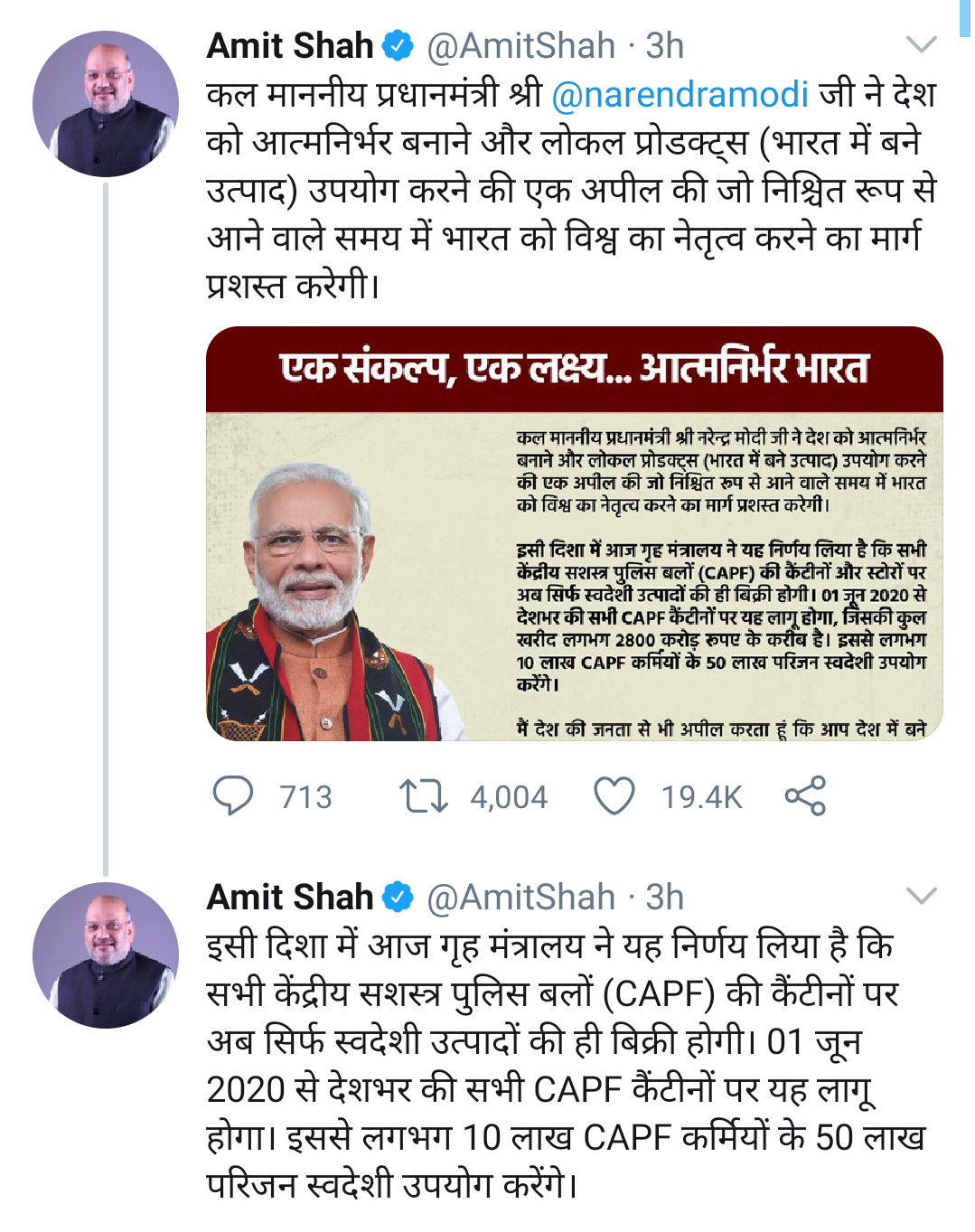975x1232 pixels.
Task: Open Amit Shah's avatar on the second tweet
Action: pyautogui.click(x=105, y=955)
